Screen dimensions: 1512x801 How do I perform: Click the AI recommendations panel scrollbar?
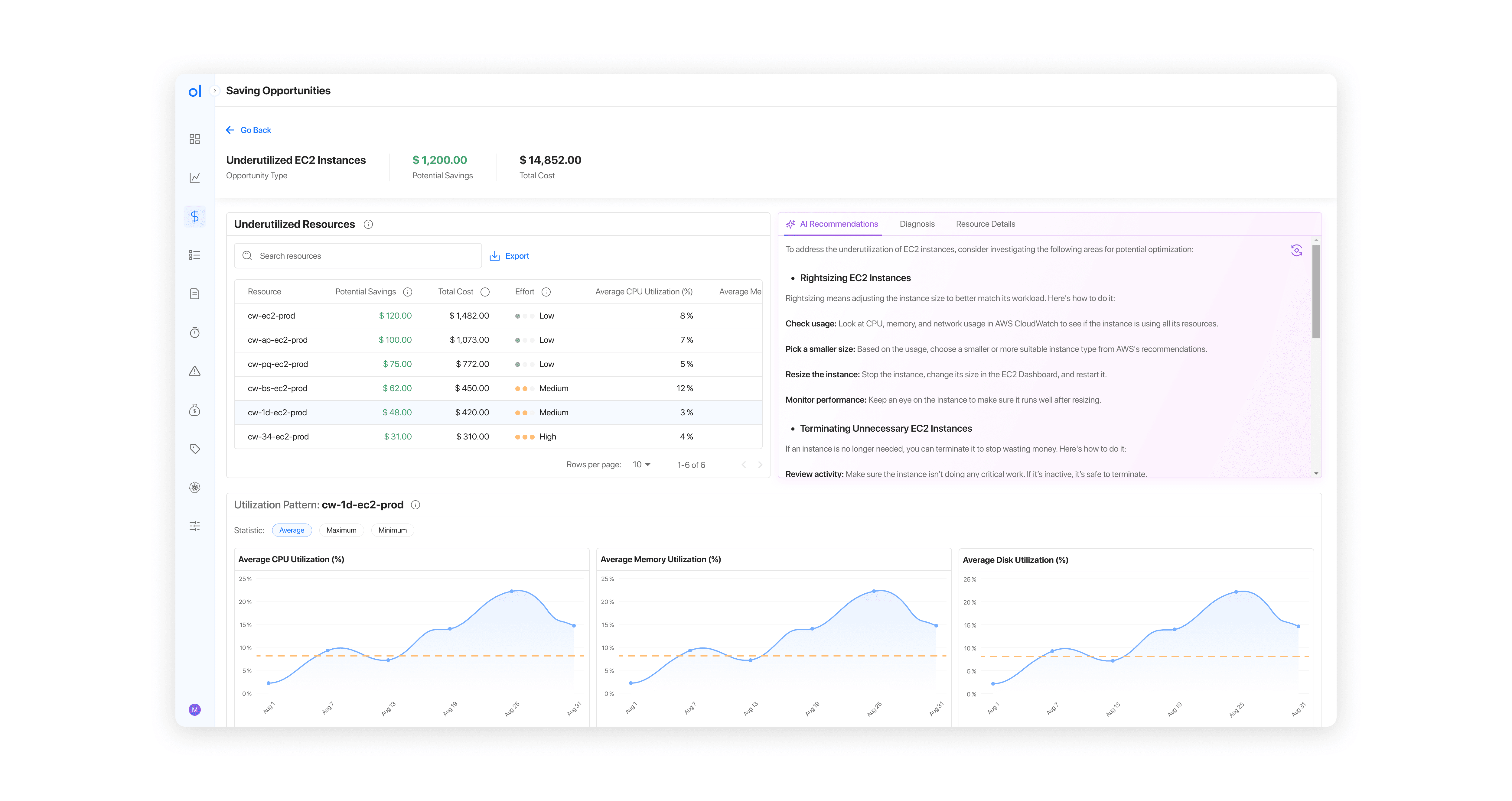click(1316, 292)
